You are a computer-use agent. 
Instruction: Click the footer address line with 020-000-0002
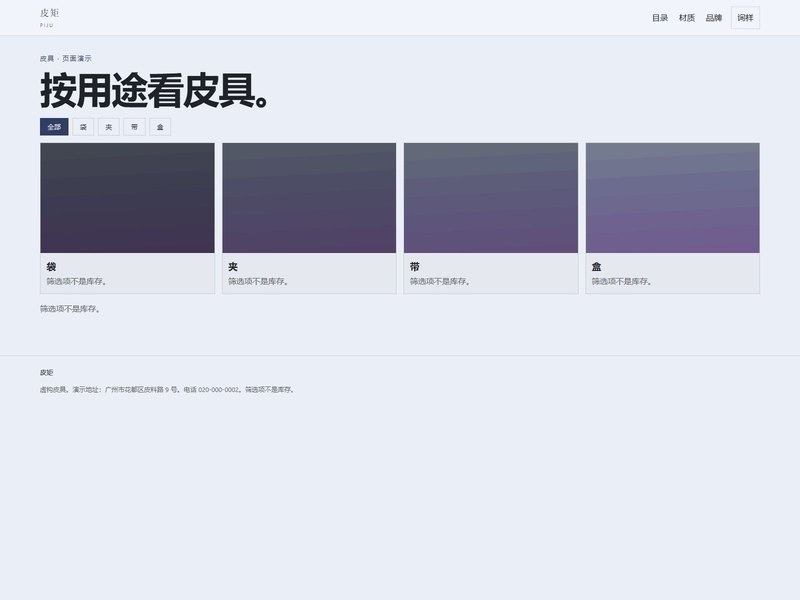click(167, 389)
